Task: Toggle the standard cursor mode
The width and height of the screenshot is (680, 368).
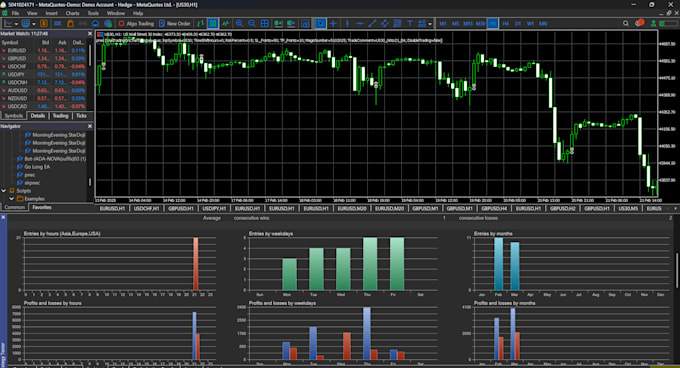Action: click(x=320, y=23)
